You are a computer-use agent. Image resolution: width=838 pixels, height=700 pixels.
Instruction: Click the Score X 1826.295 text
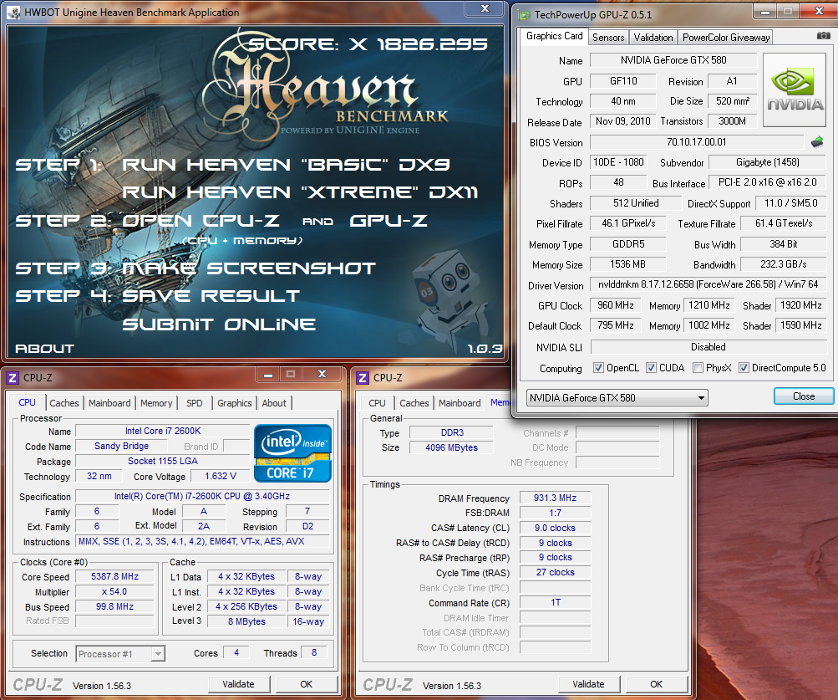click(x=368, y=44)
